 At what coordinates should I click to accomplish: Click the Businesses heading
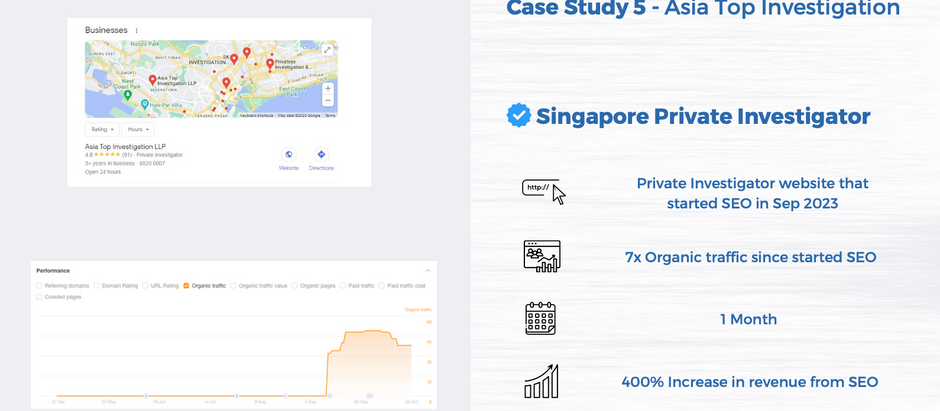(106, 30)
